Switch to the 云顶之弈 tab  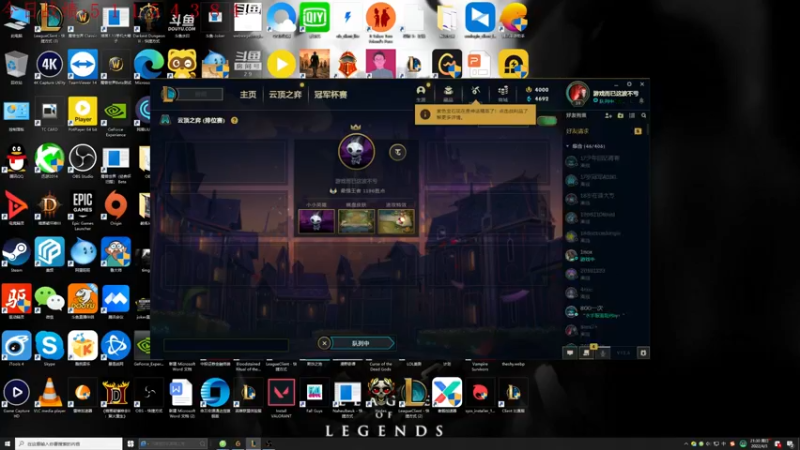(285, 94)
